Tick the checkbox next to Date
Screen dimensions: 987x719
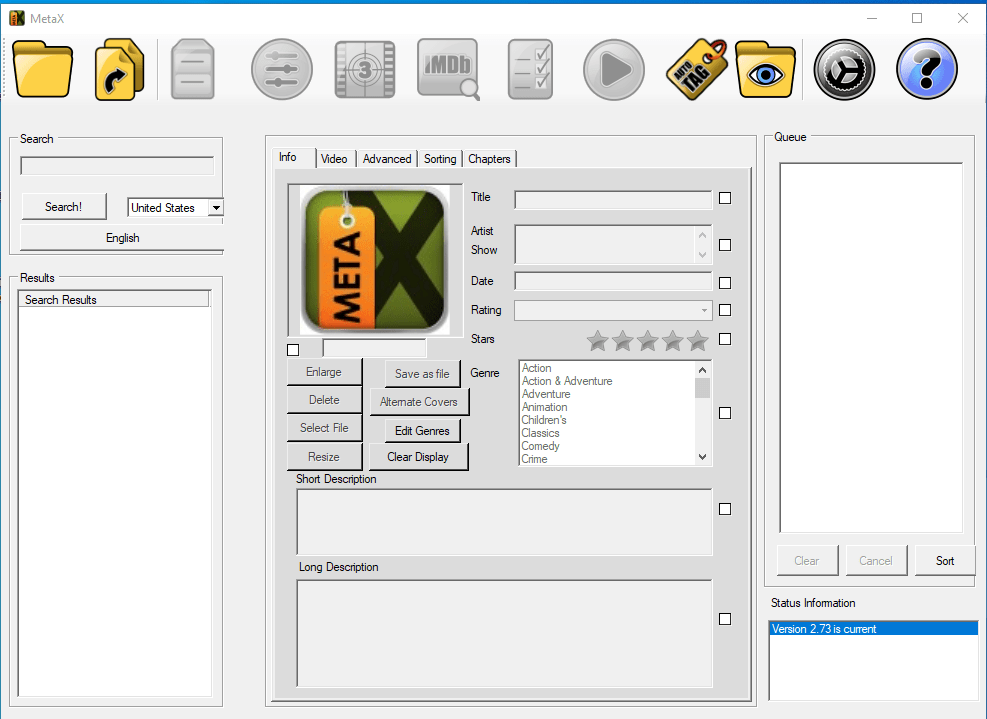[x=725, y=283]
